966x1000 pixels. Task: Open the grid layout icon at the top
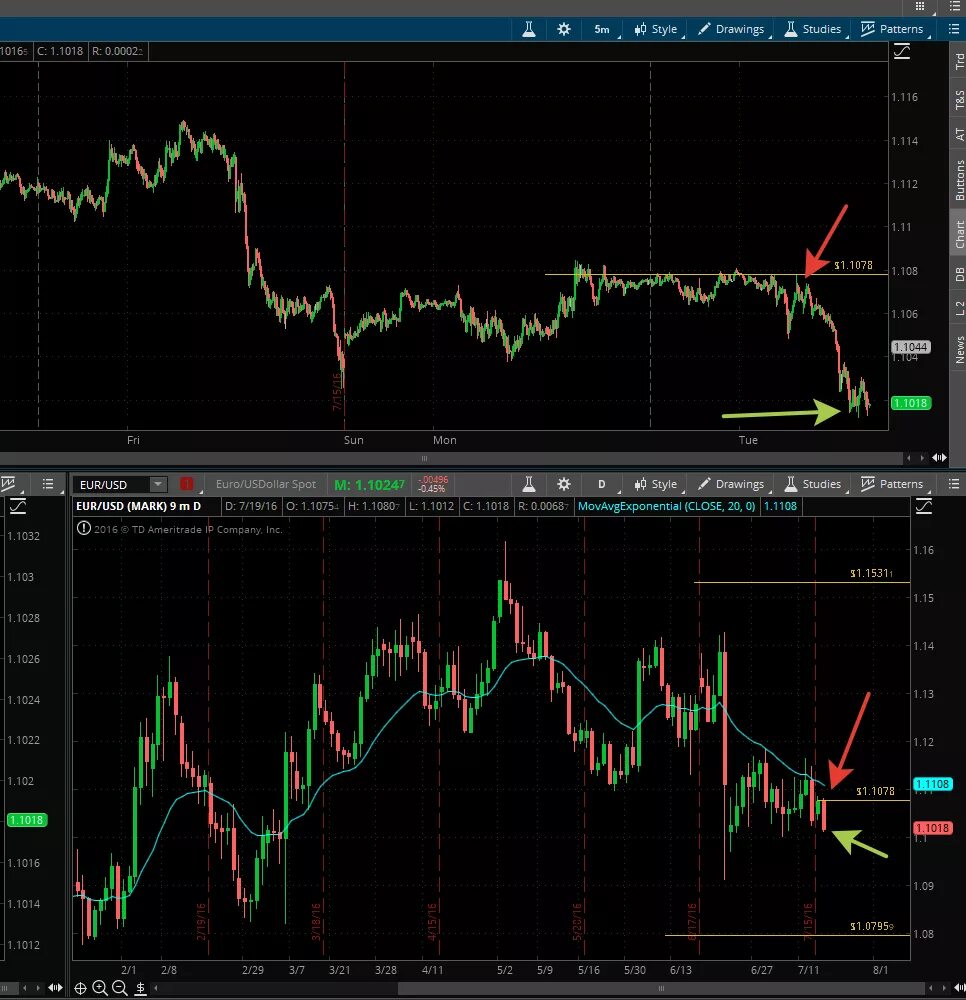(919, 6)
